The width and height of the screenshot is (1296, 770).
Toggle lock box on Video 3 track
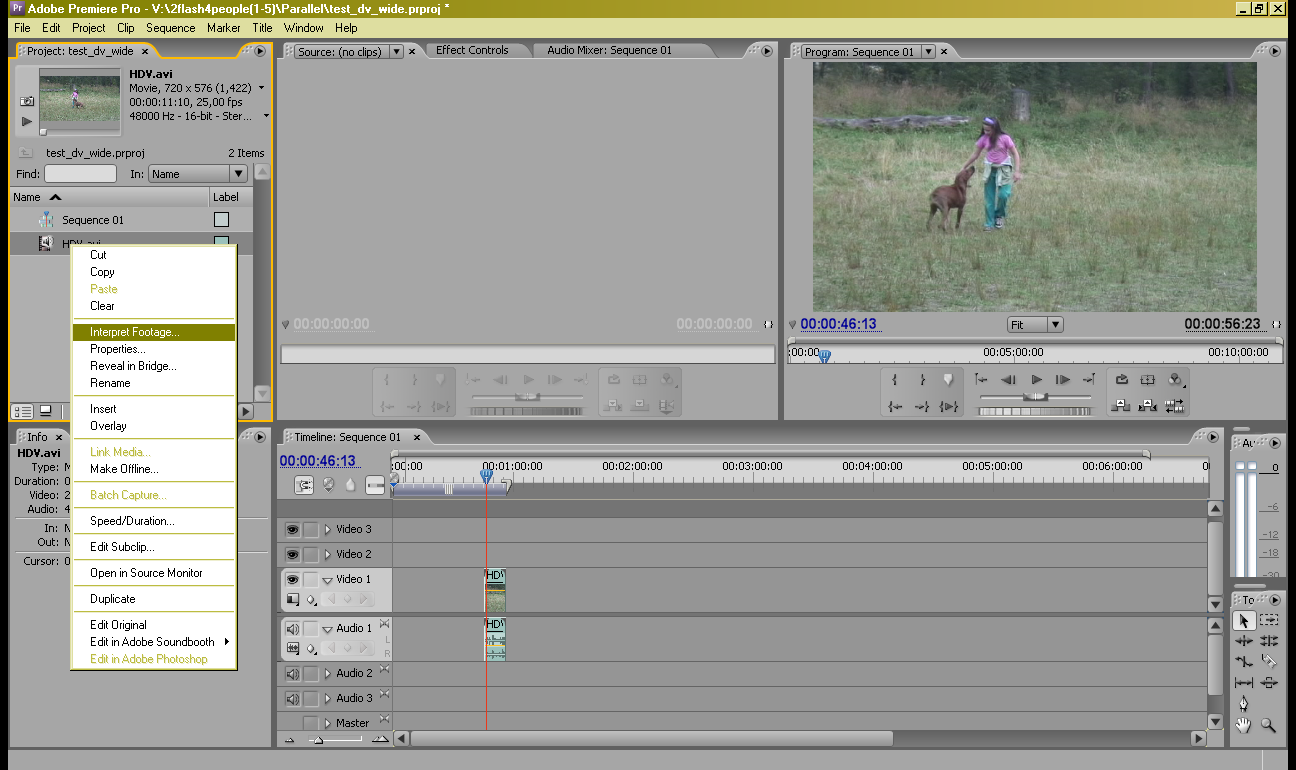(x=311, y=529)
